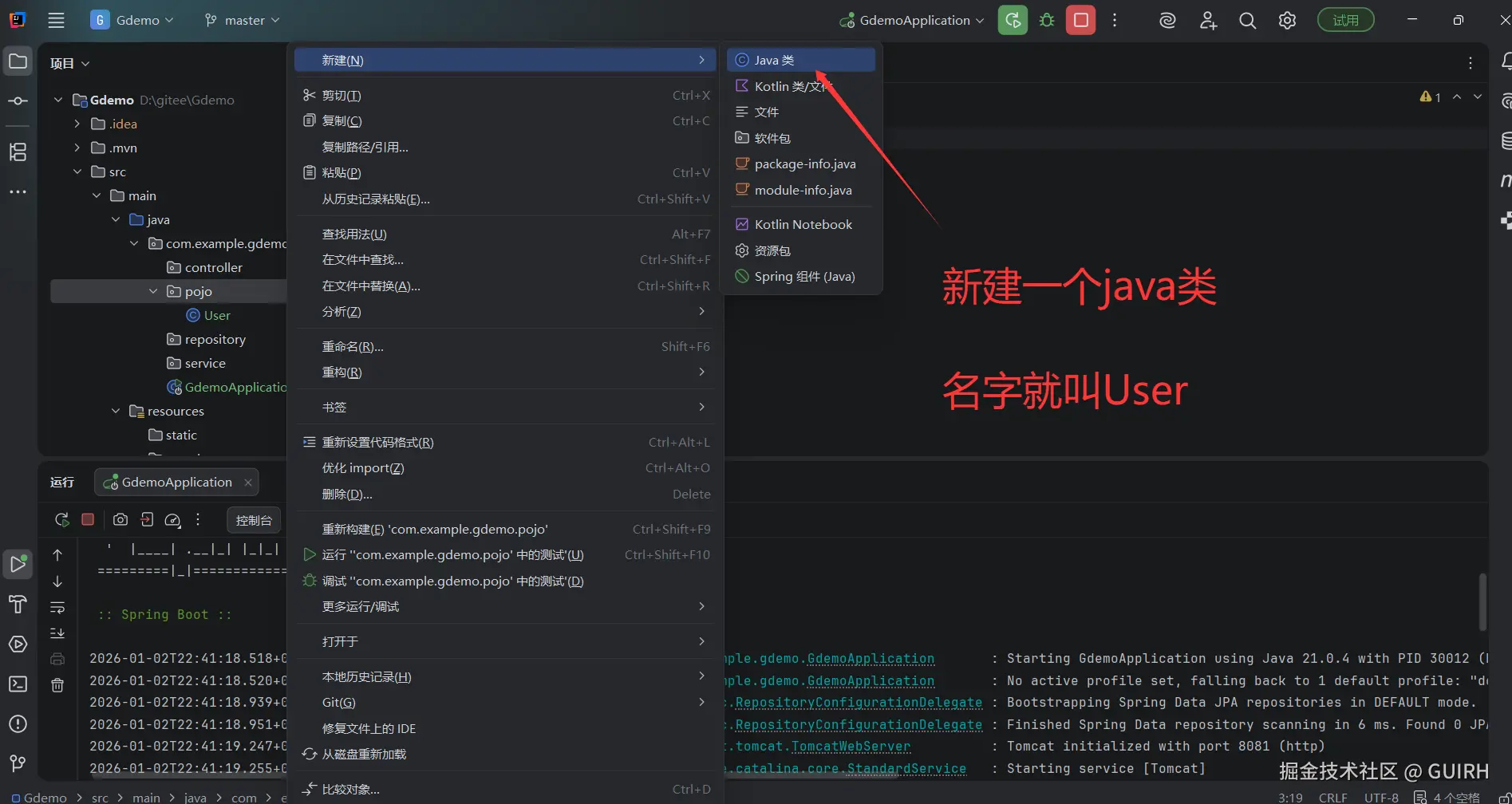
Task: Collapse the src folder chevron
Action: pyautogui.click(x=77, y=171)
